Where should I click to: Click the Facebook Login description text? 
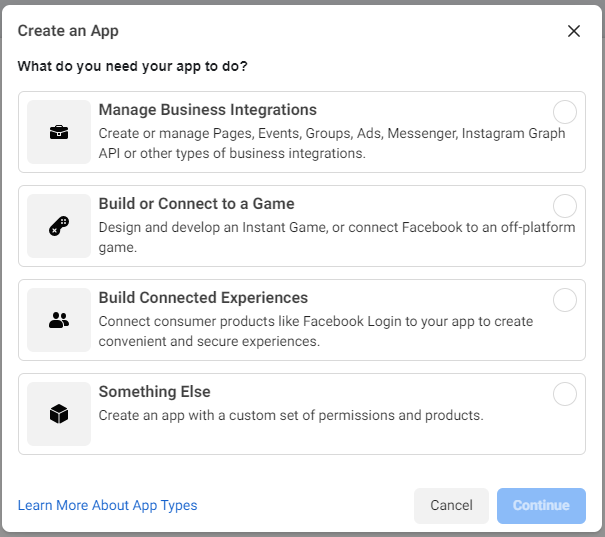pos(315,331)
